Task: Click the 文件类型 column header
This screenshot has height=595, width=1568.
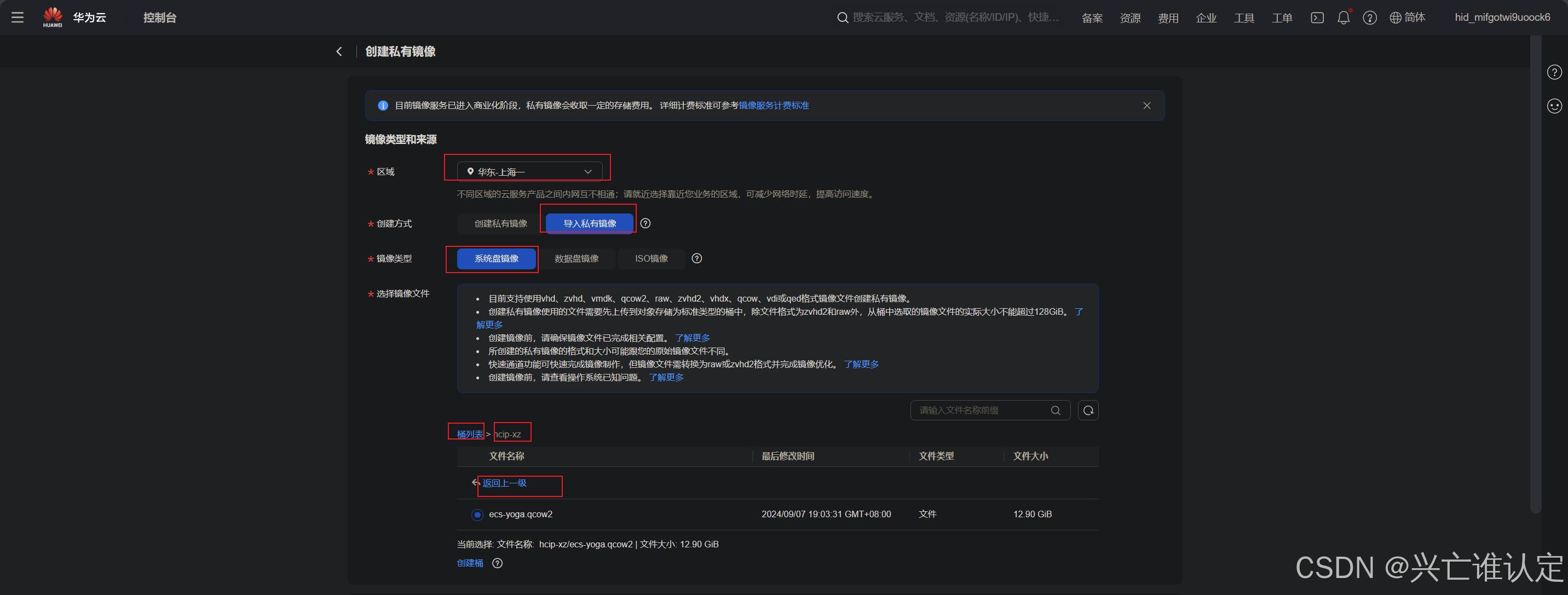Action: coord(936,457)
